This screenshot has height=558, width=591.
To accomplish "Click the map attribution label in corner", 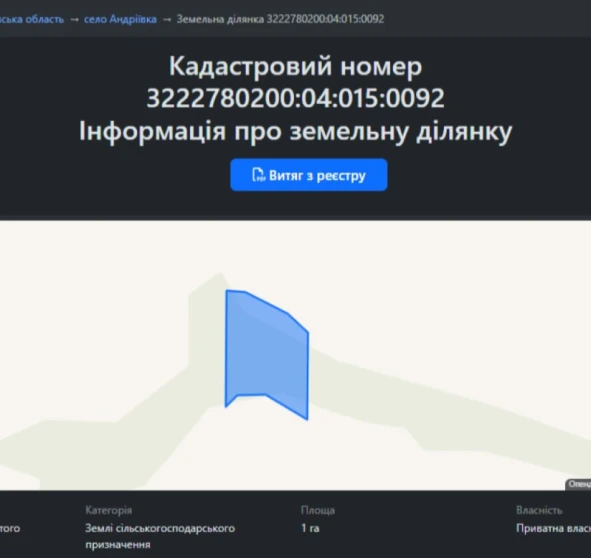I will (x=578, y=484).
